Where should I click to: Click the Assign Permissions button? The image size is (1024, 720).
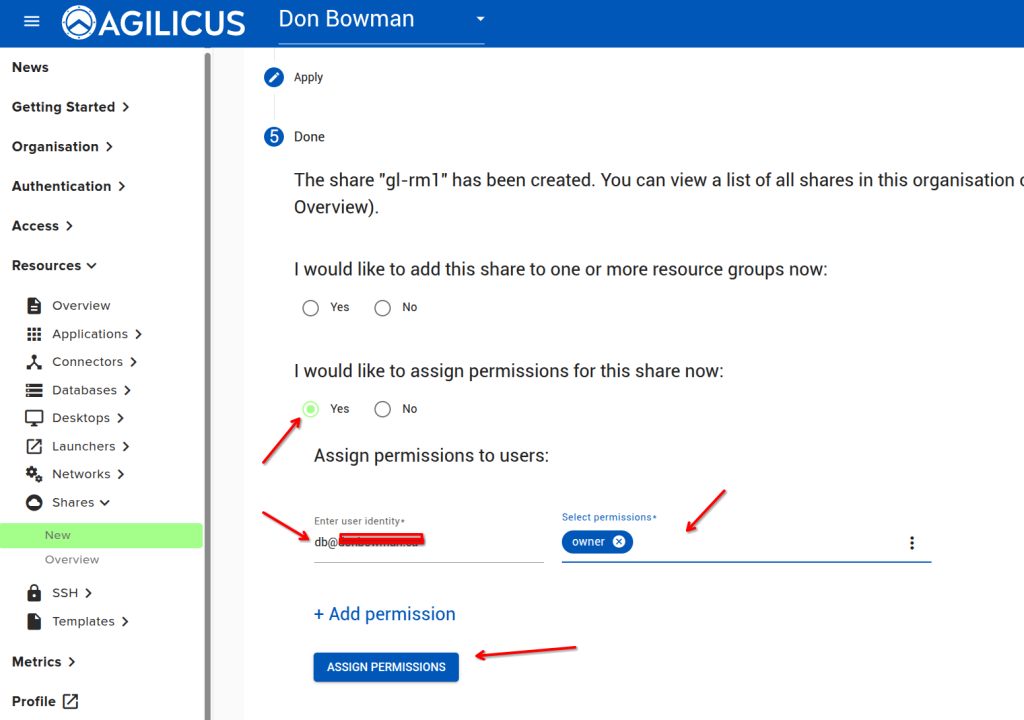tap(386, 667)
